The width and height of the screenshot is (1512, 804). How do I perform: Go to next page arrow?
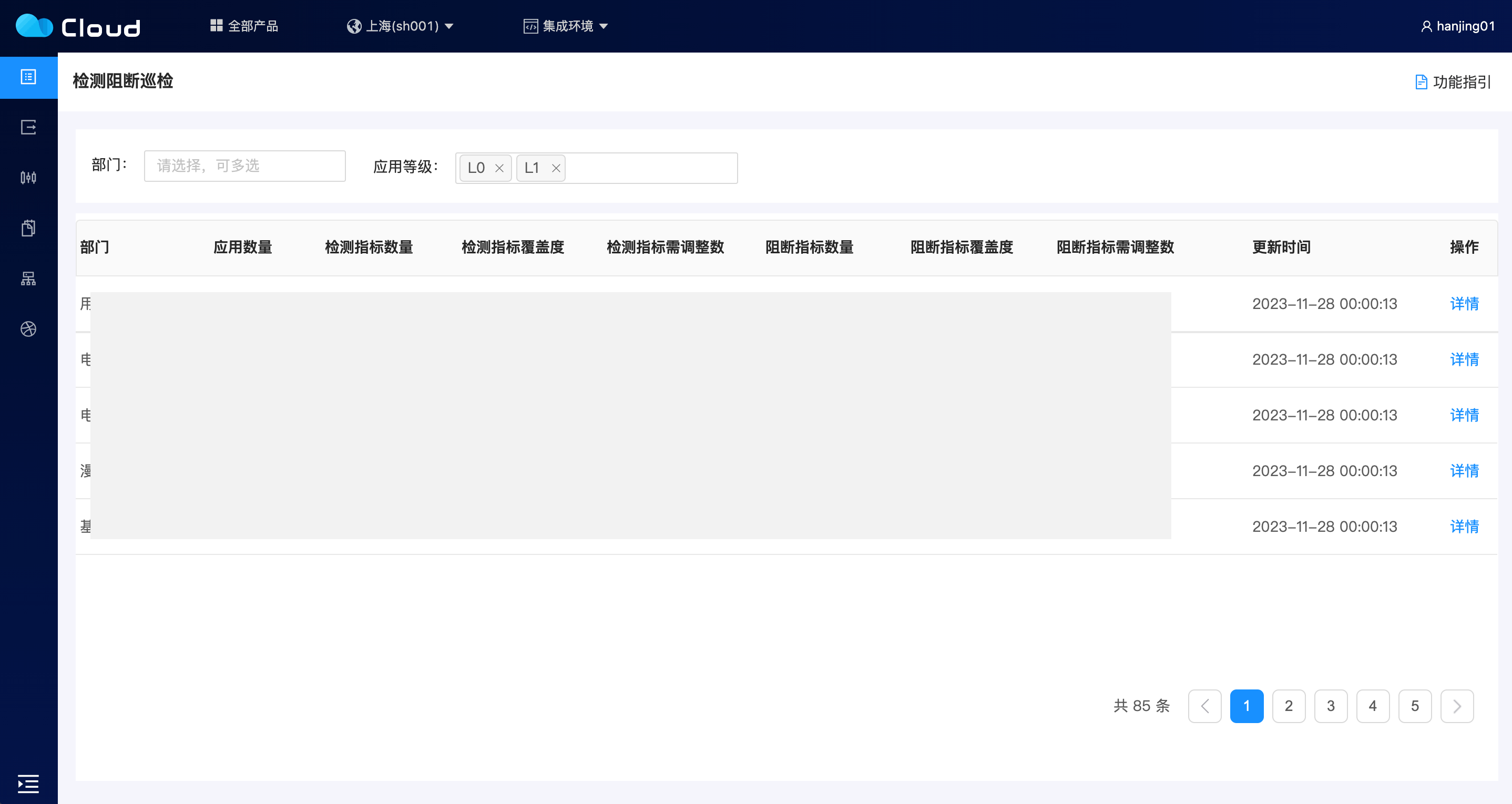(1457, 706)
